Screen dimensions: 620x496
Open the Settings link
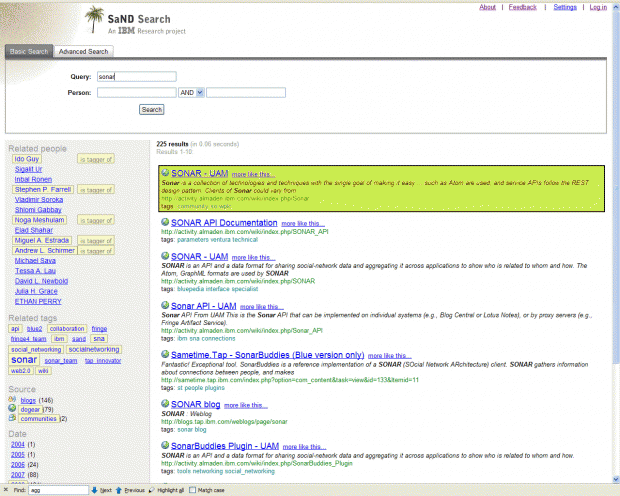click(x=565, y=7)
